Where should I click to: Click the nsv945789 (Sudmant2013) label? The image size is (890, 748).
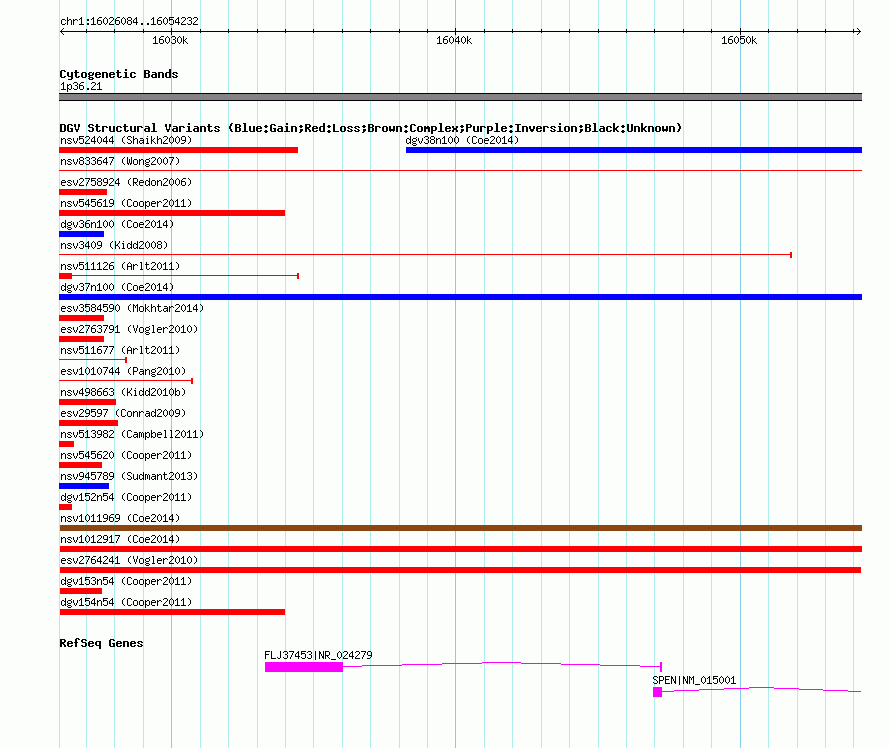tap(129, 476)
